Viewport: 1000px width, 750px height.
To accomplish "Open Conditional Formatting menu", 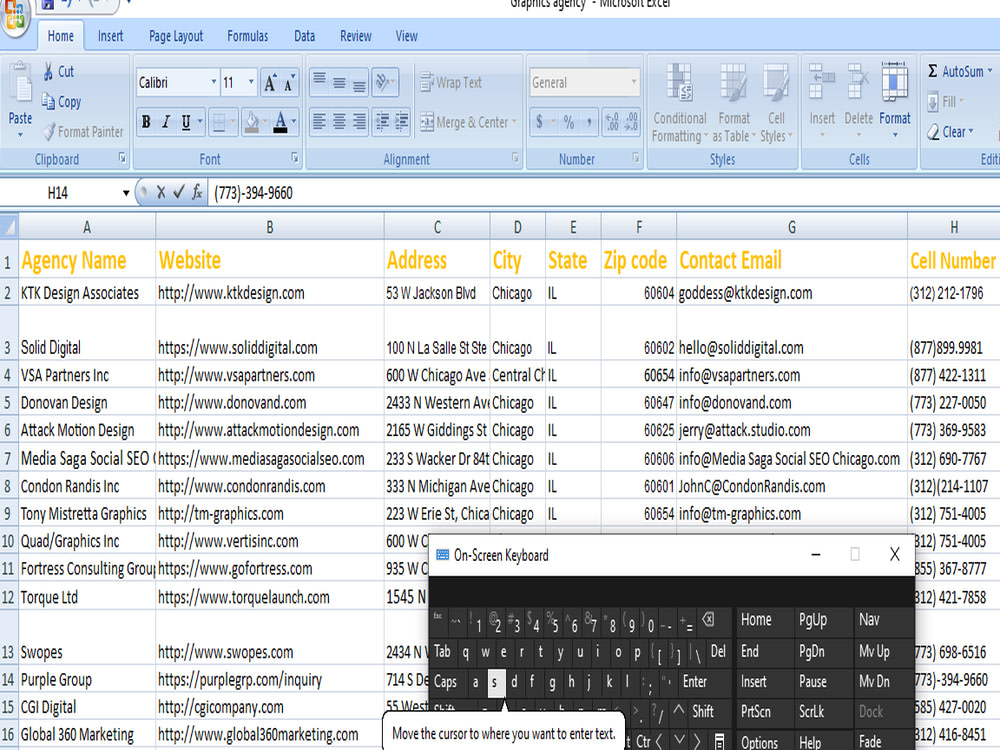I will [680, 103].
